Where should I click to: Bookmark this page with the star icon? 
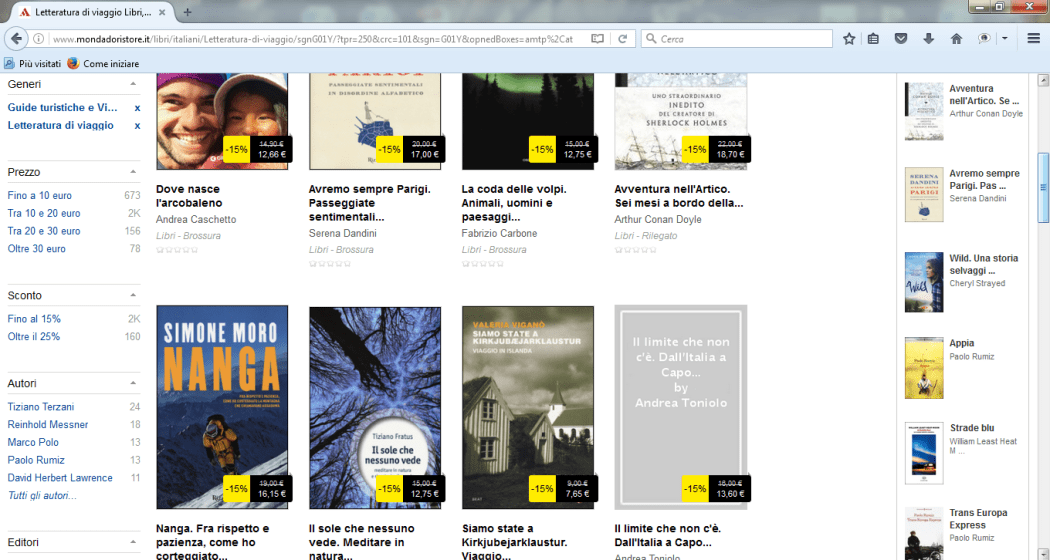point(849,39)
